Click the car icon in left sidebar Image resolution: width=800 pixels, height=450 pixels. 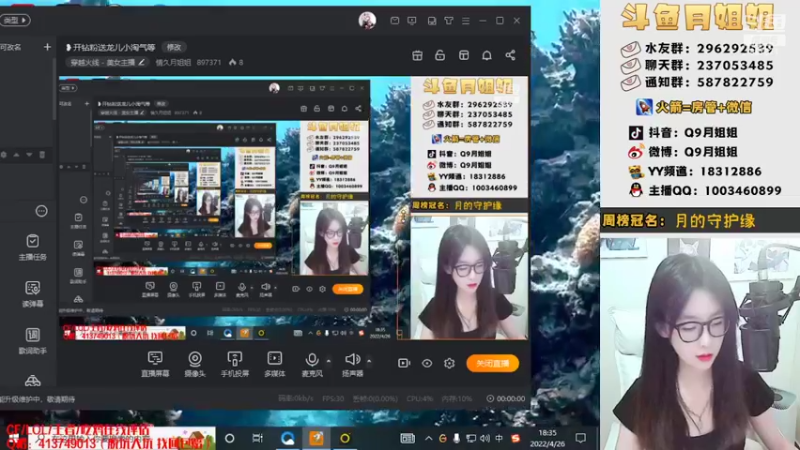click(x=33, y=381)
